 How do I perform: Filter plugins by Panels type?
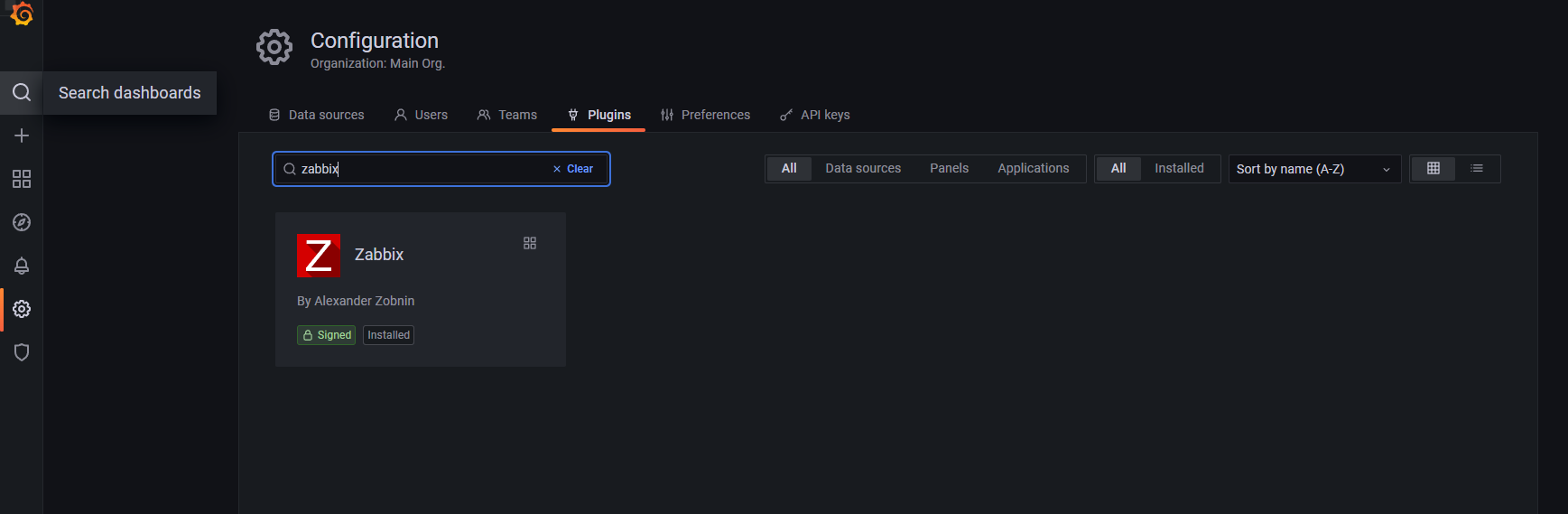coord(950,169)
